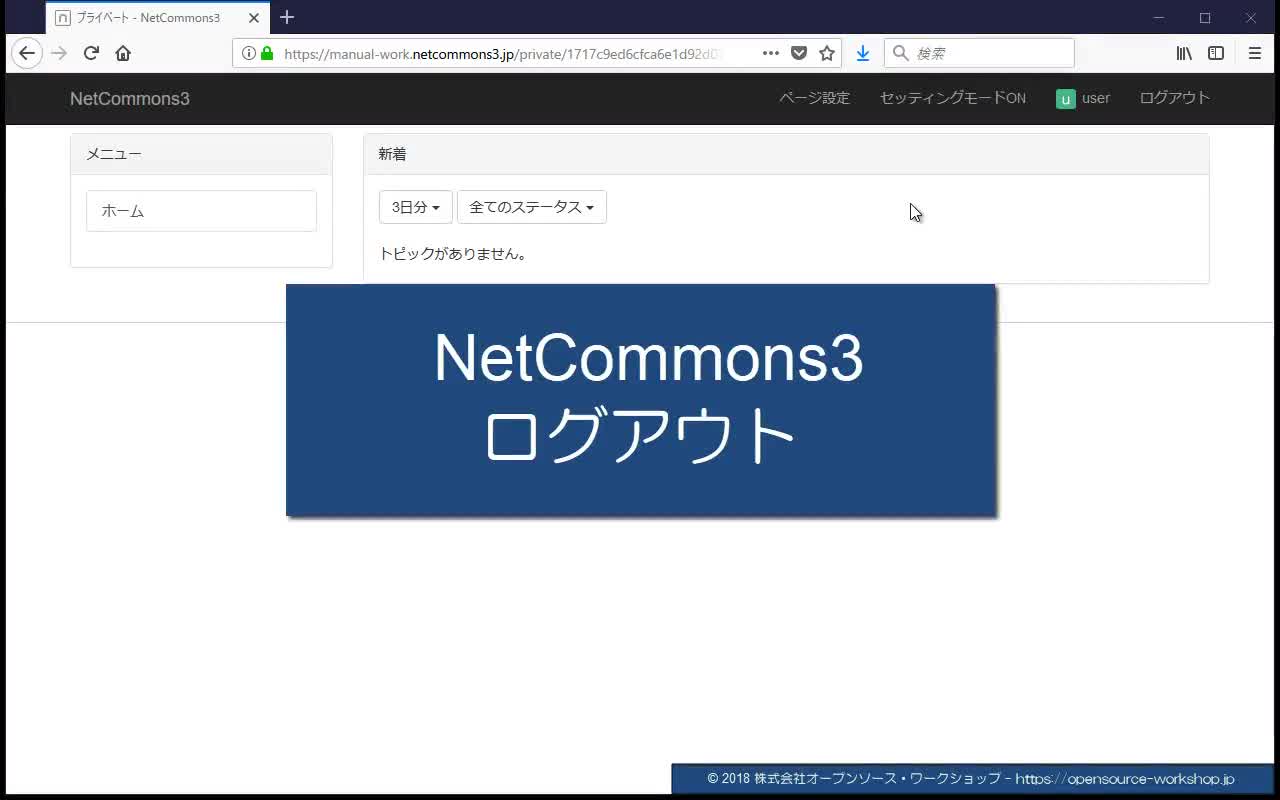The image size is (1280, 800).
Task: Expand the 3日分 period dropdown
Action: tap(416, 207)
